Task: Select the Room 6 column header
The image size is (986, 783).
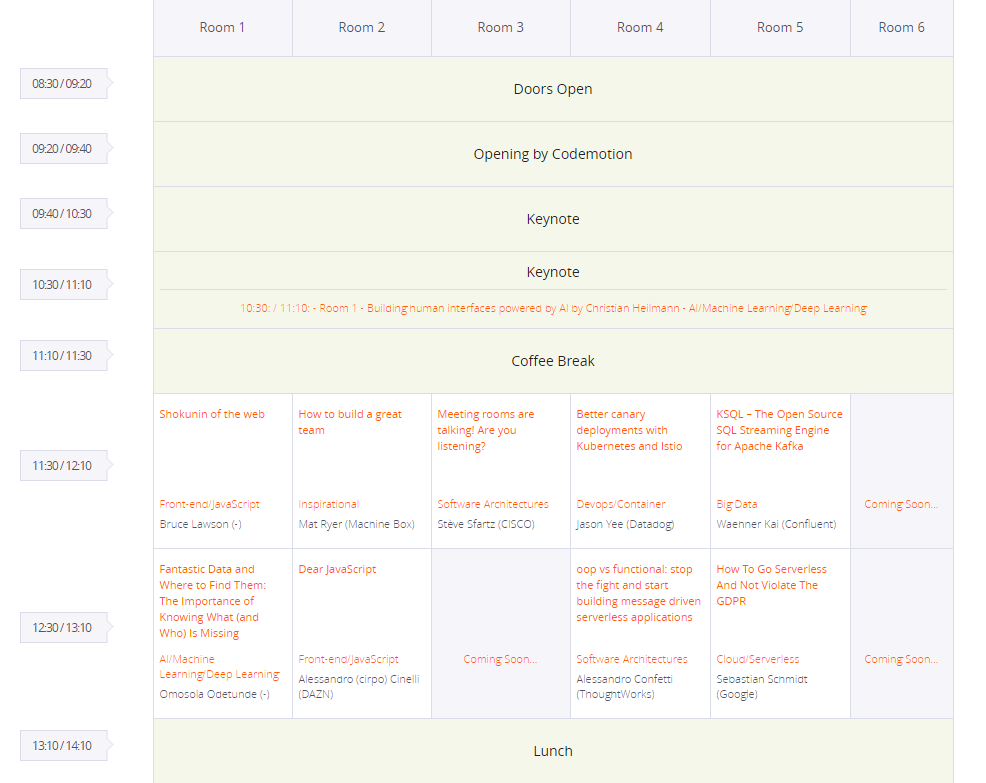Action: pos(901,27)
